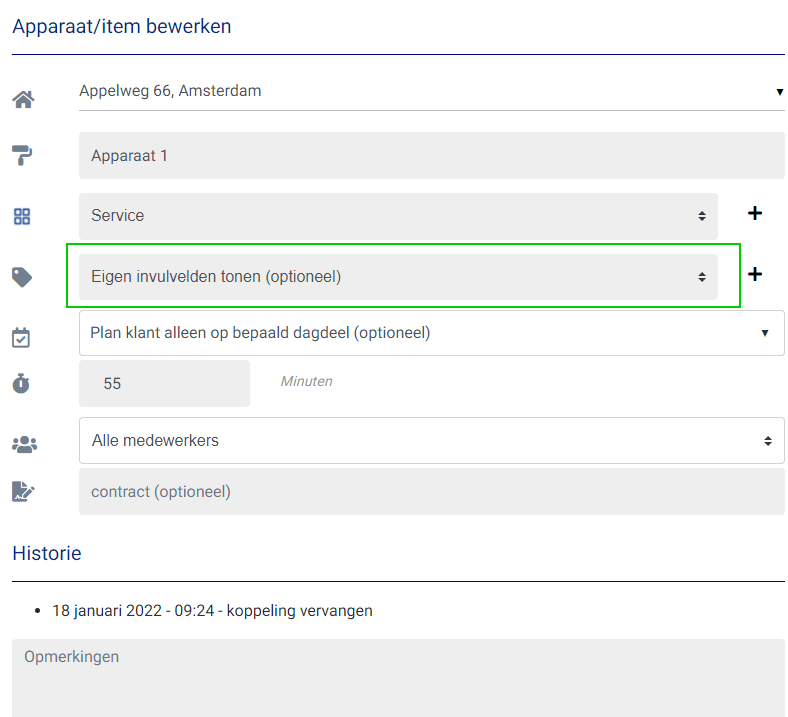Click the Apparaat 1 name field
This screenshot has height=717, width=788.
click(x=431, y=156)
